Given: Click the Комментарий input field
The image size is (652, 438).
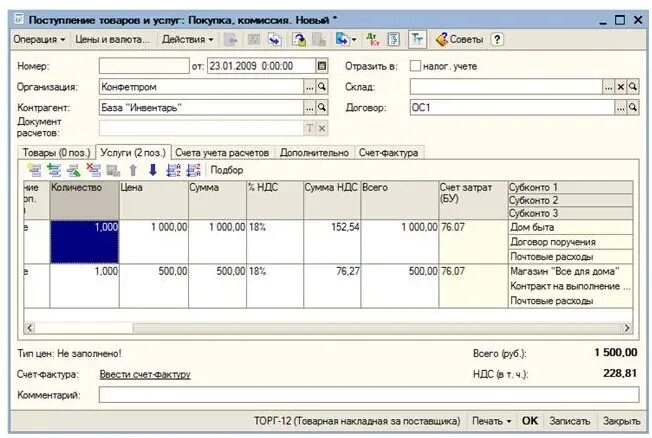Looking at the screenshot, I should click(x=369, y=395).
